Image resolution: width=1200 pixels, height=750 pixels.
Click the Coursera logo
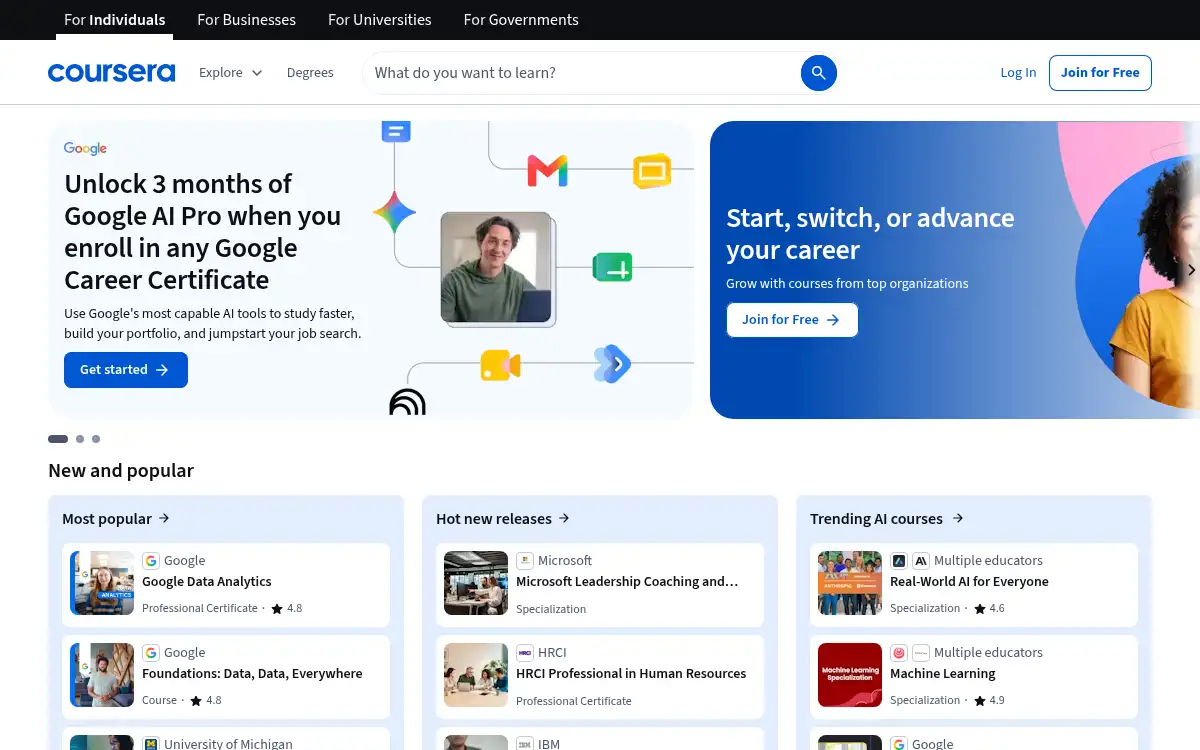click(111, 73)
